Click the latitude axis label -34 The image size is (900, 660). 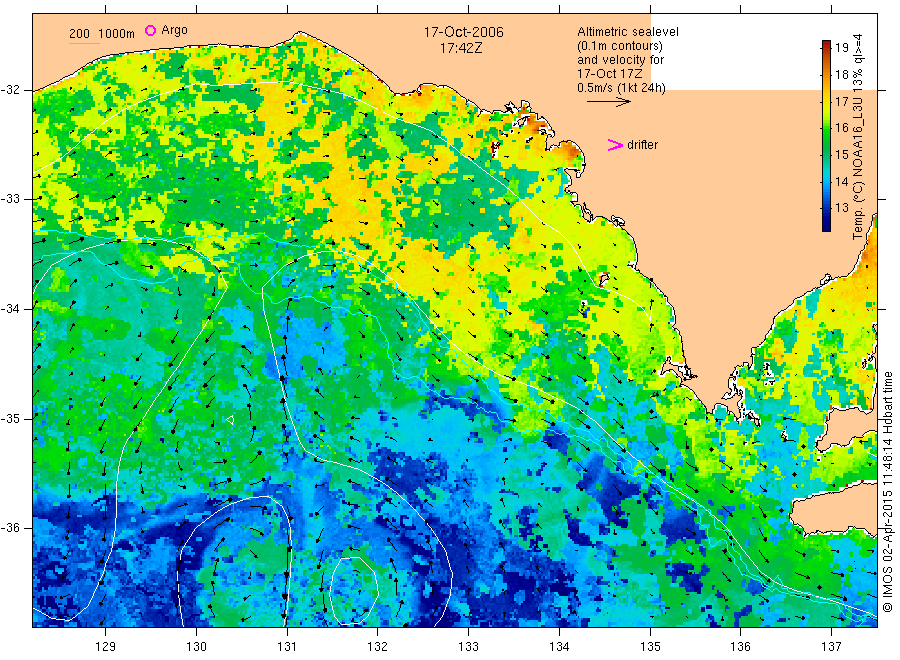[10, 309]
